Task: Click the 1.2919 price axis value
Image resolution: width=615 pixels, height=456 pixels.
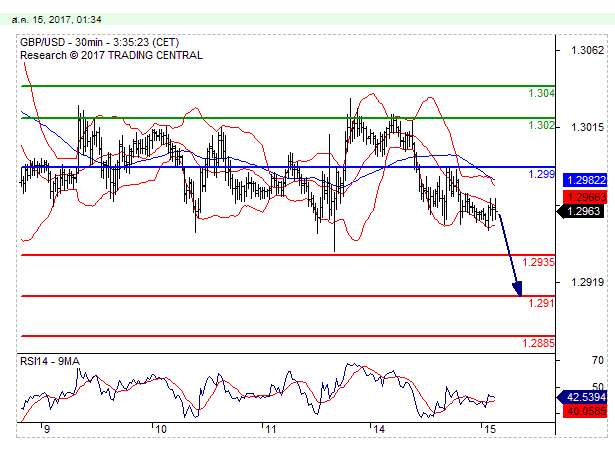Action: pos(588,282)
